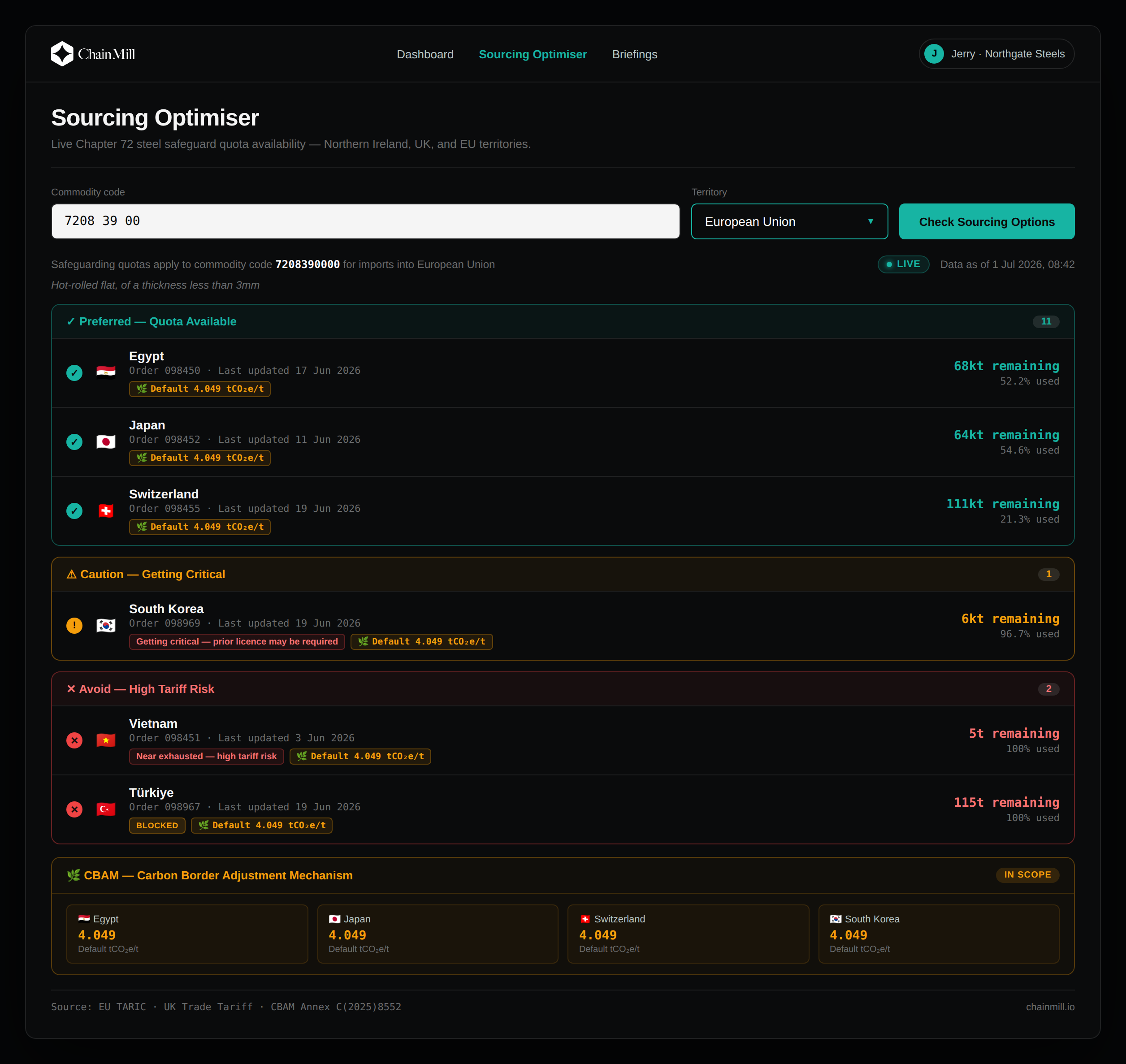Click the count badge 2 in Avoid header
This screenshot has height=1064, width=1126.
click(1048, 689)
